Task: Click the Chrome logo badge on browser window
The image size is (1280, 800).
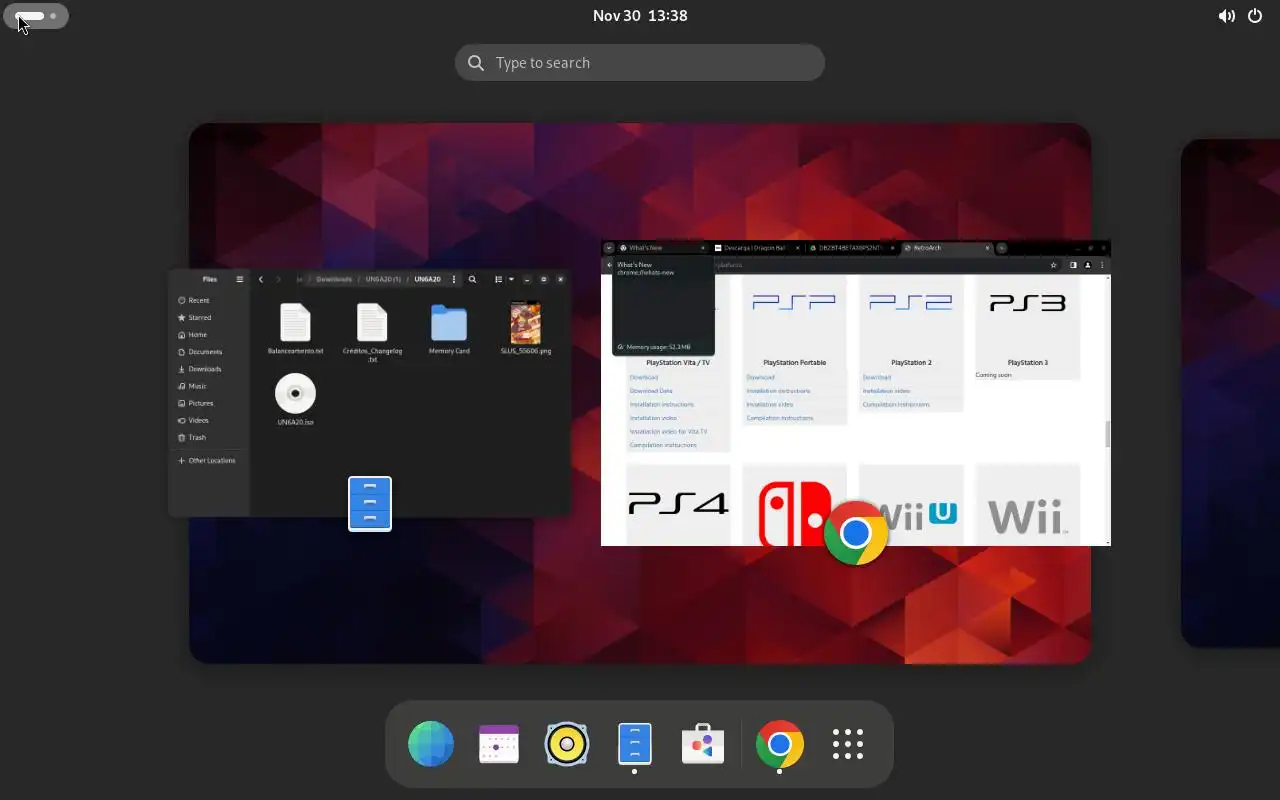Action: coord(855,534)
